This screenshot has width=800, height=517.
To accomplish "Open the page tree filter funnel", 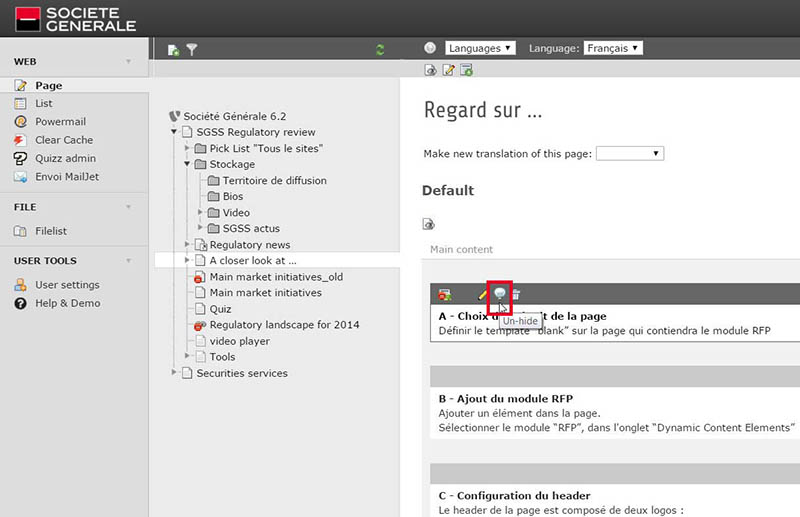I will 192,50.
